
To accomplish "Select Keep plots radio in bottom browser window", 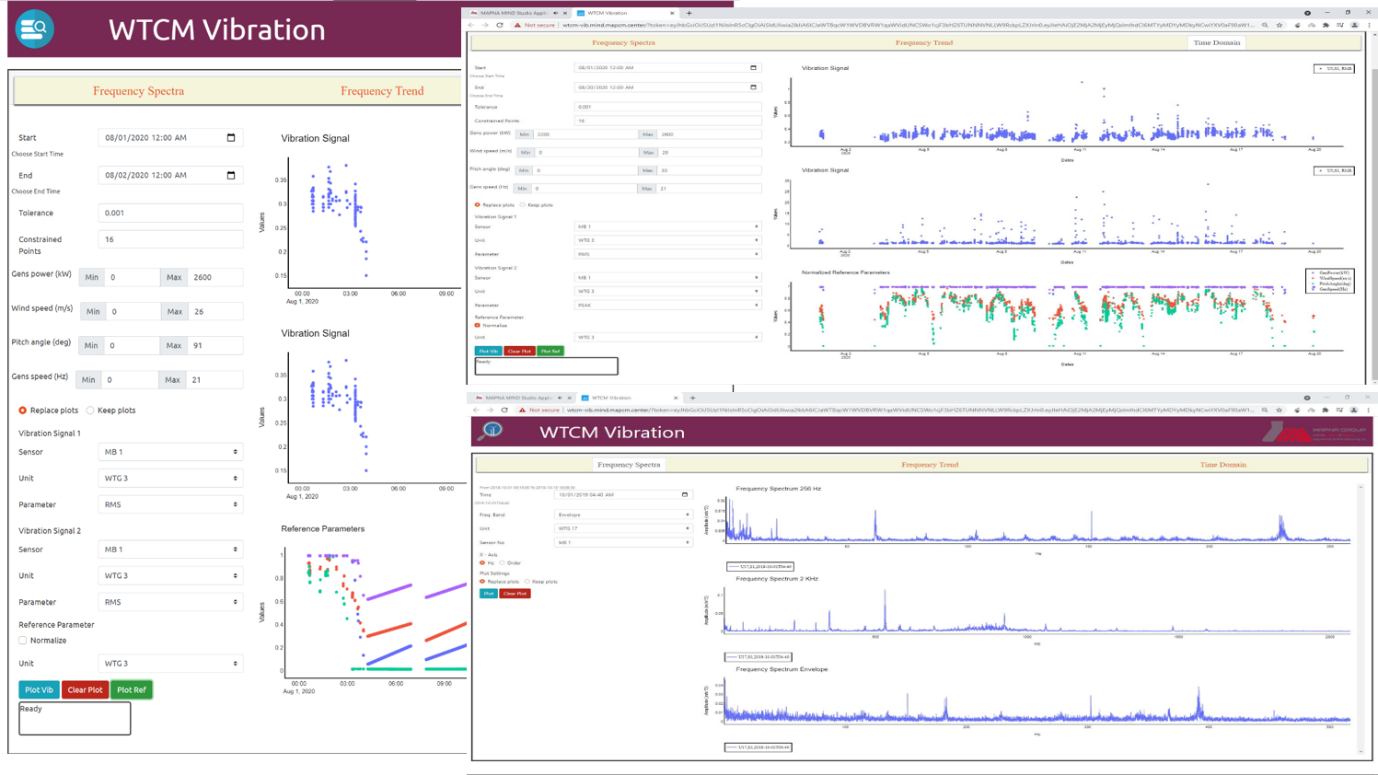I will pos(527,581).
